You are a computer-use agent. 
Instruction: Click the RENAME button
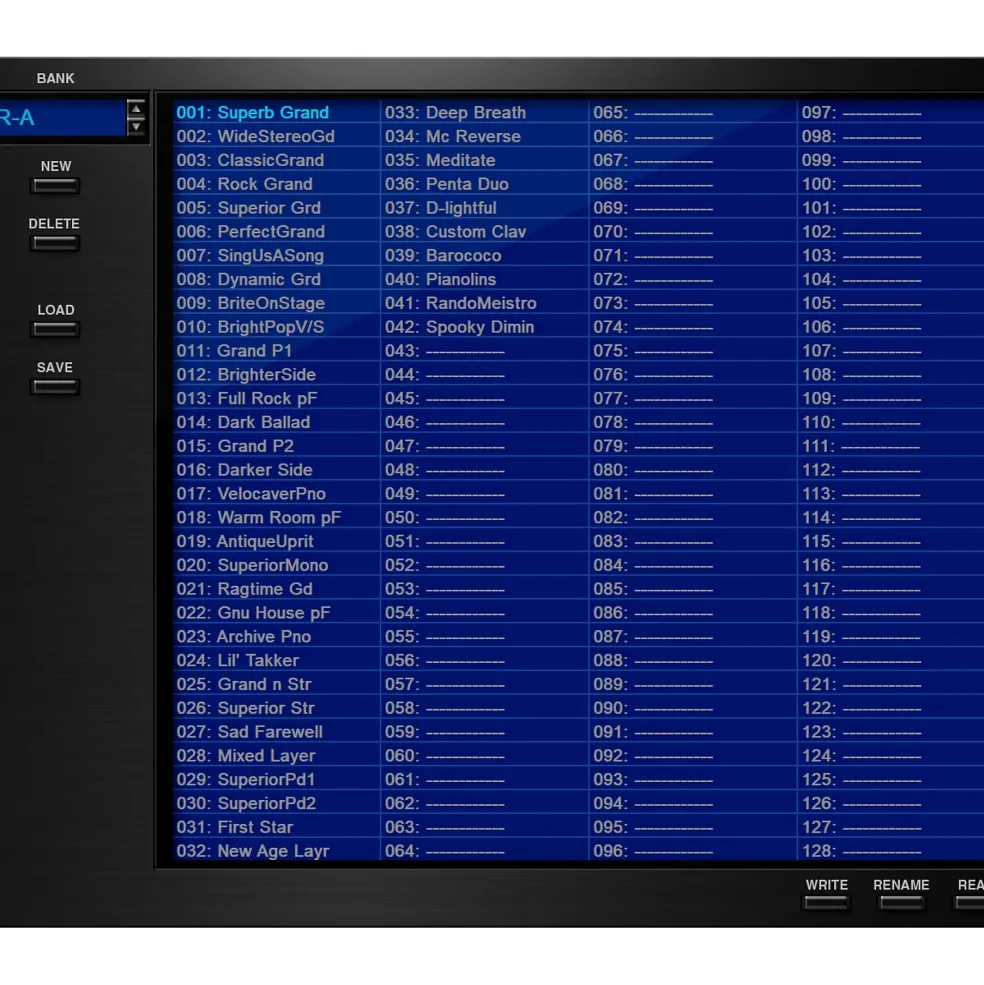tap(901, 903)
